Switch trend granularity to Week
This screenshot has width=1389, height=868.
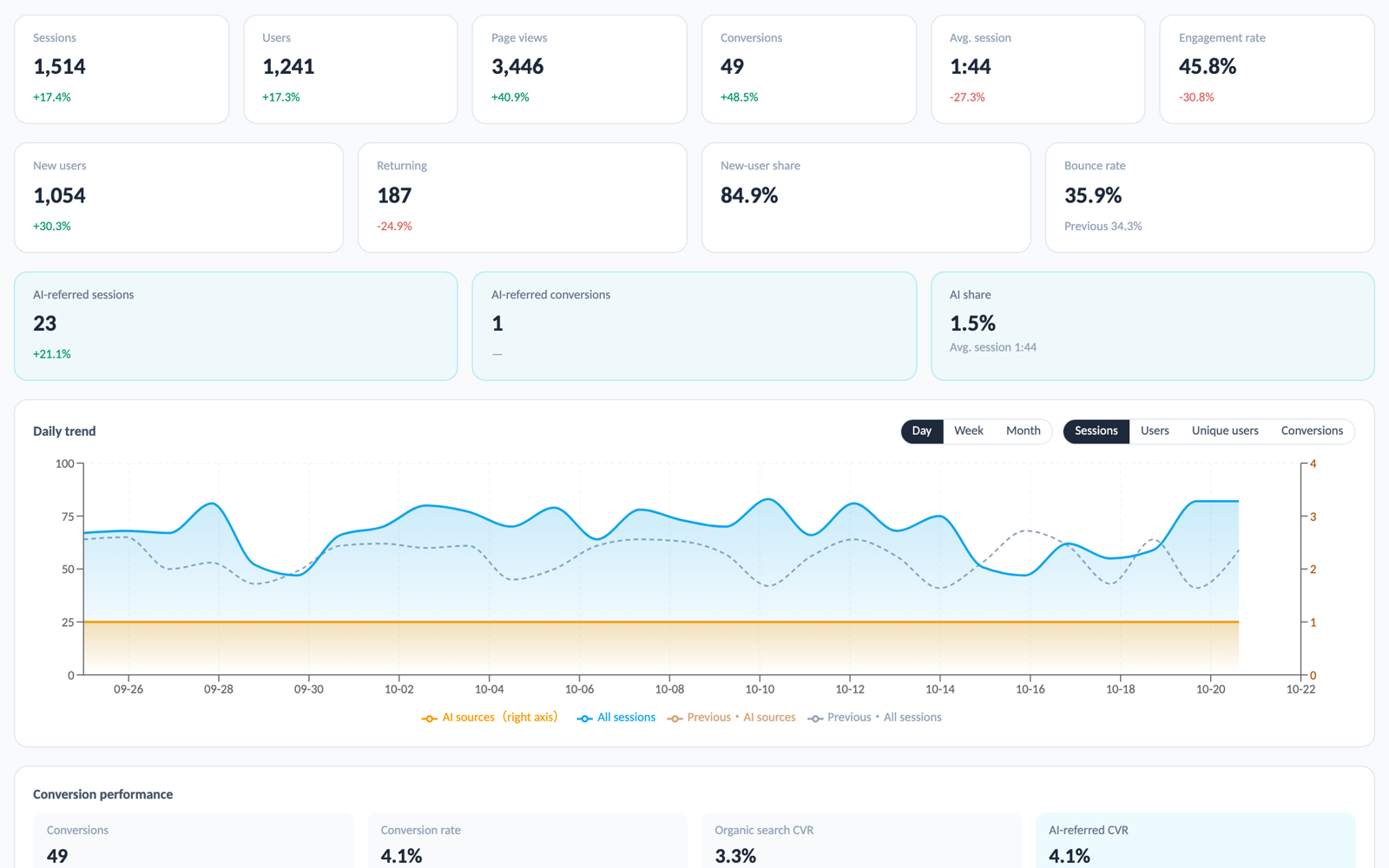coord(968,431)
